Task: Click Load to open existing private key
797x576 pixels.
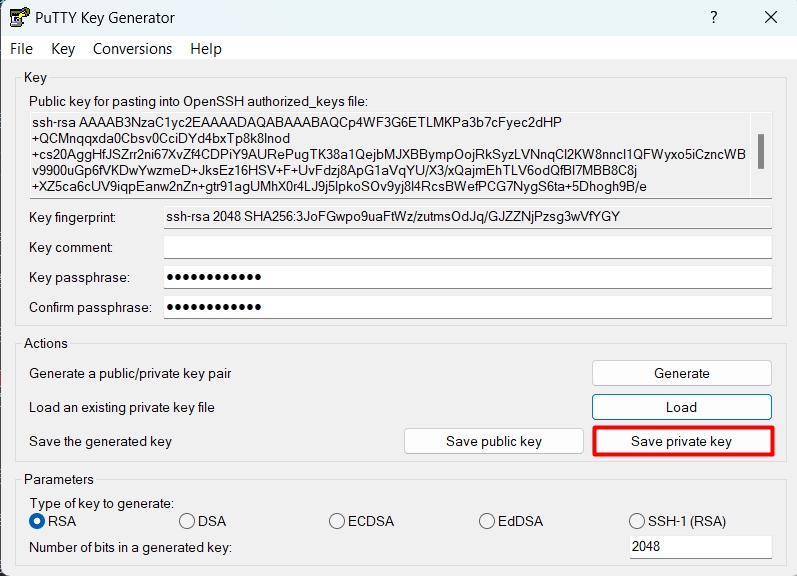Action: pos(681,407)
